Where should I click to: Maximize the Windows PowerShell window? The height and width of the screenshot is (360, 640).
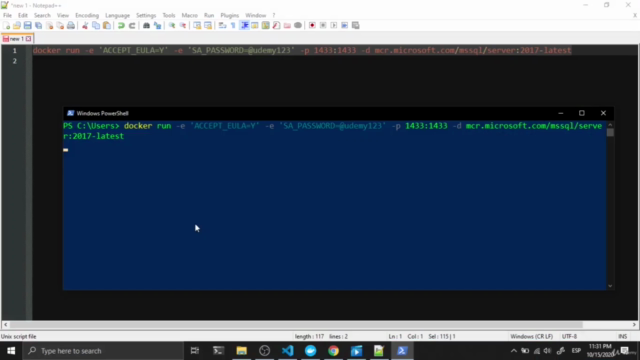[x=582, y=113]
